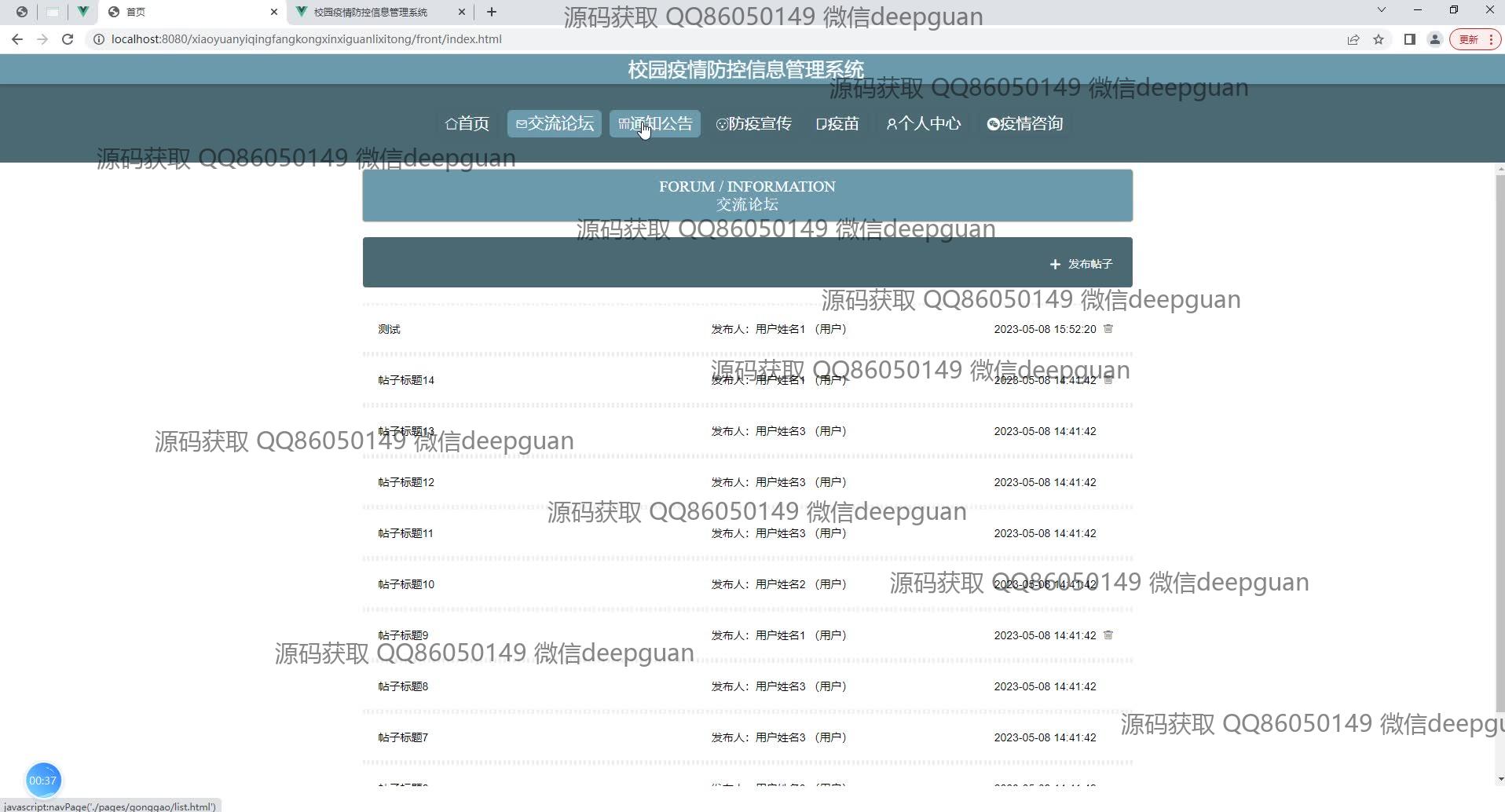
Task: Bookmark this page with star icon
Action: pyautogui.click(x=1379, y=39)
